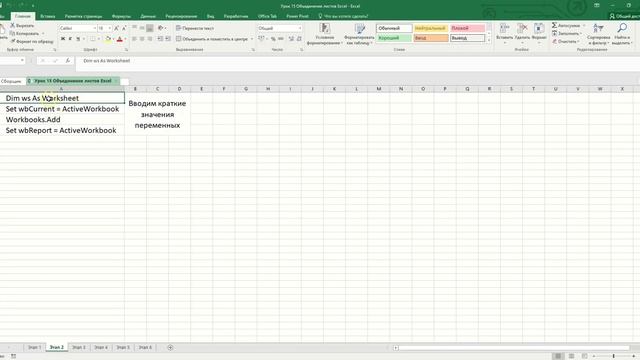This screenshot has height=360, width=640.
Task: Apply the Плохой cell style
Action: point(467,28)
